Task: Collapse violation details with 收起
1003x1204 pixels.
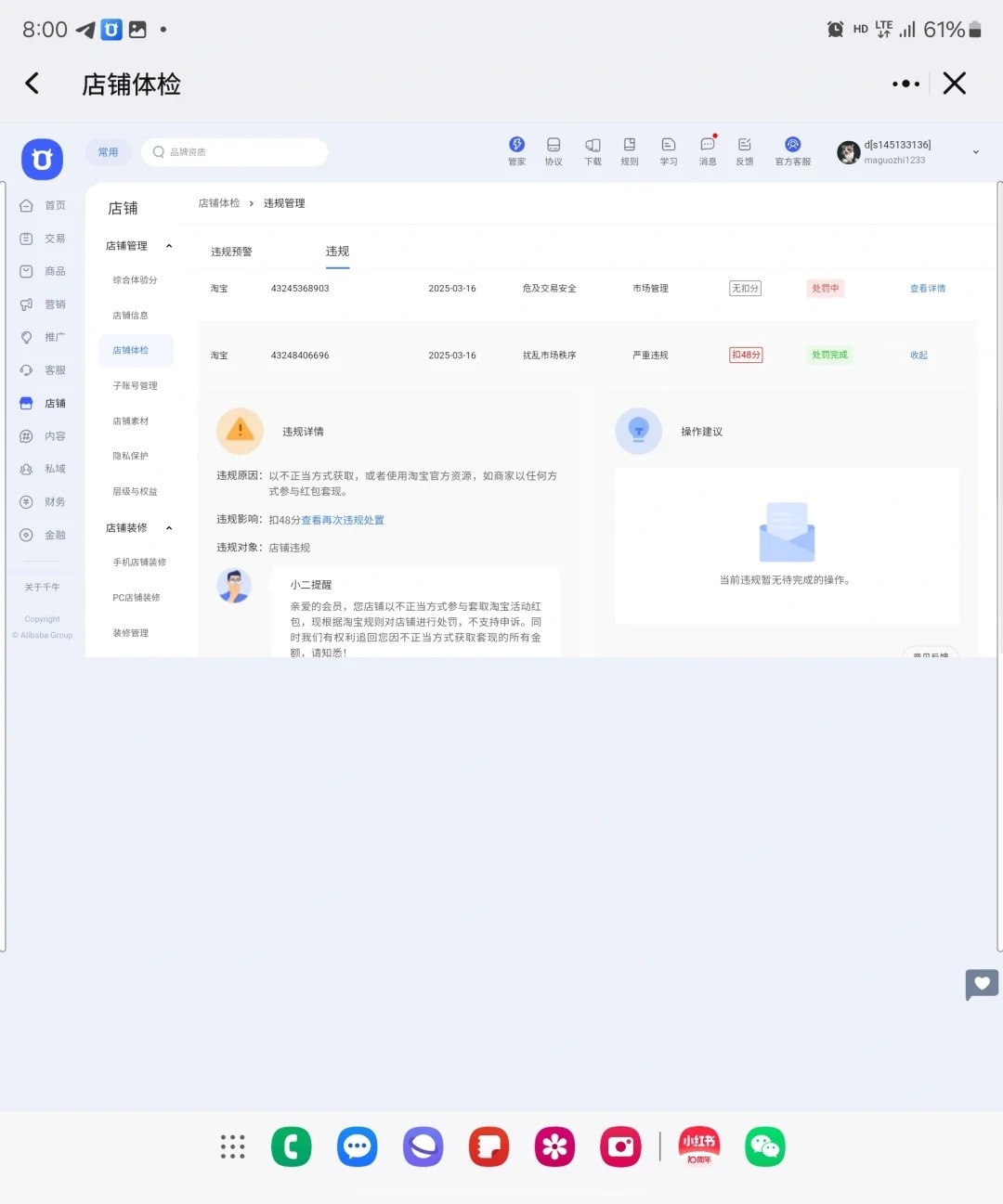Action: pos(918,356)
